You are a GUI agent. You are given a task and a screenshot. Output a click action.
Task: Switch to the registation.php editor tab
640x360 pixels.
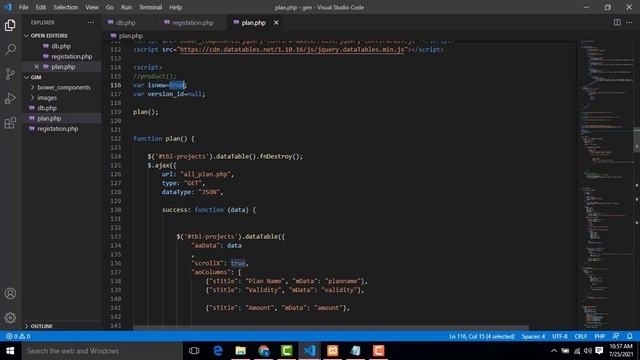pyautogui.click(x=193, y=22)
